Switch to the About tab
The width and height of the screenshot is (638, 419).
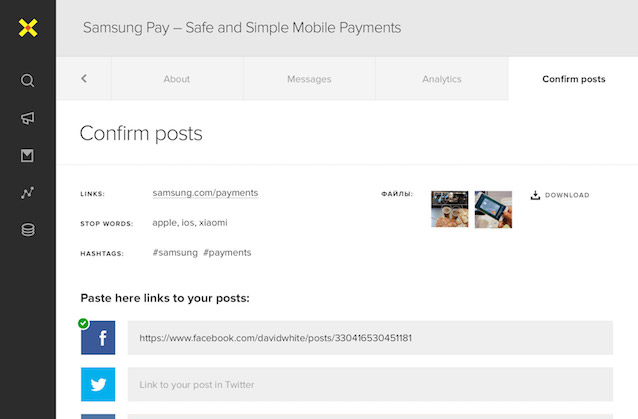point(177,79)
